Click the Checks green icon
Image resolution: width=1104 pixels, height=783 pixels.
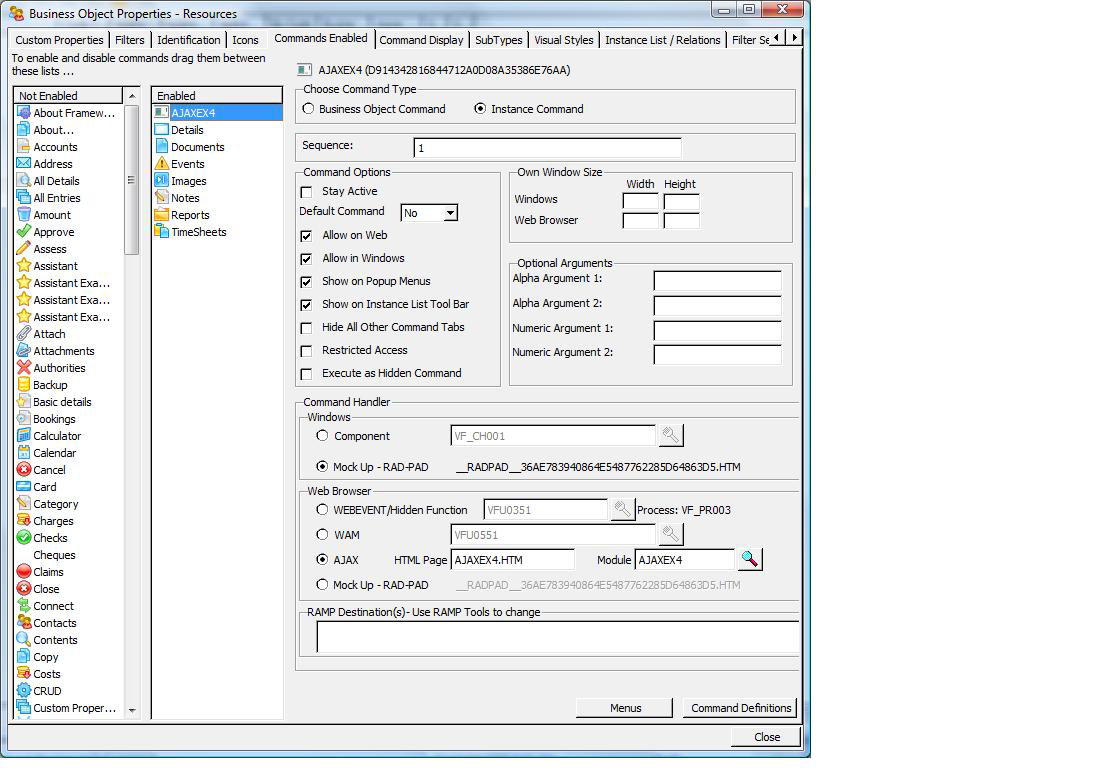(x=24, y=538)
